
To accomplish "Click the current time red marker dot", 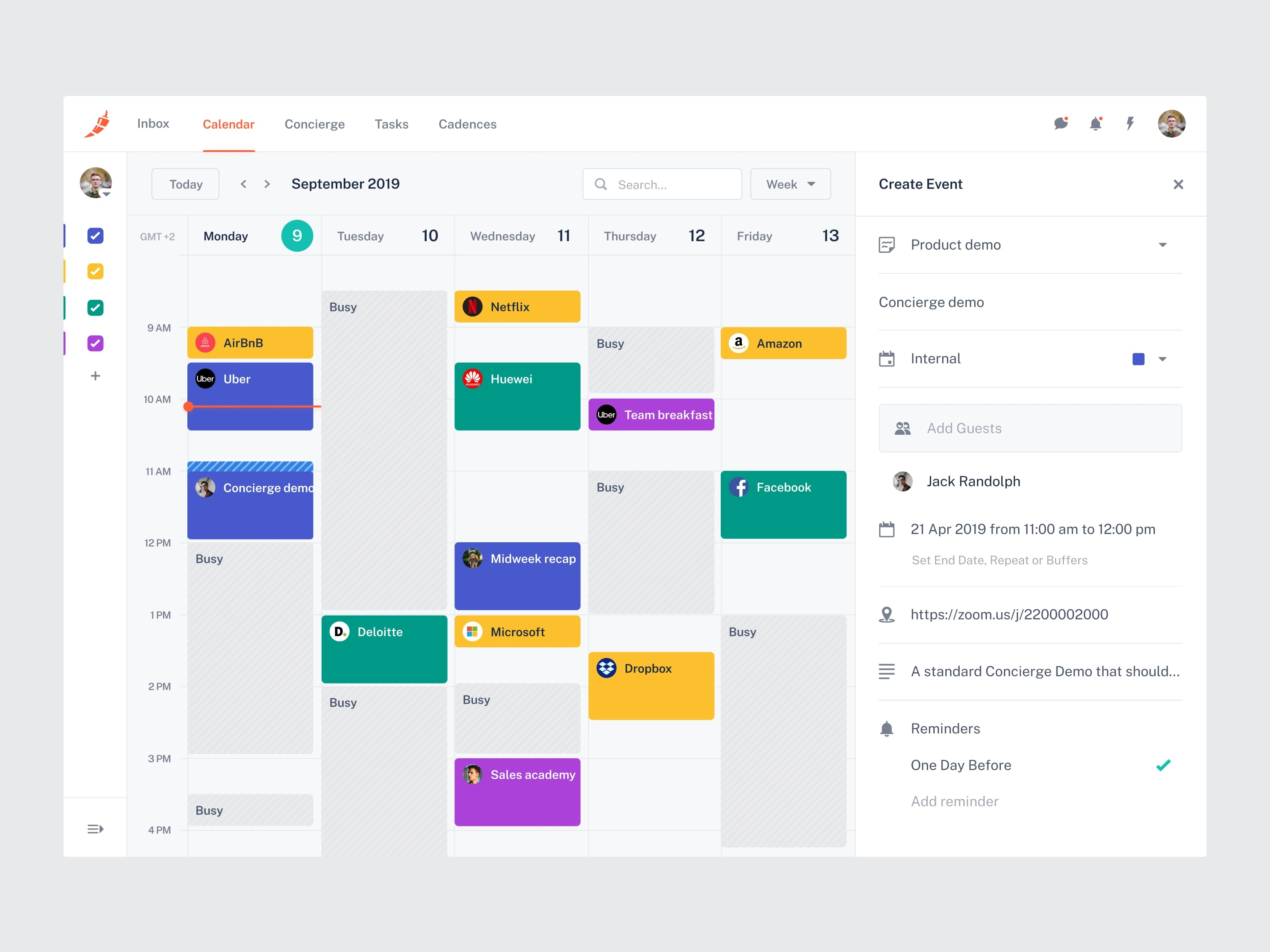I will pos(189,406).
